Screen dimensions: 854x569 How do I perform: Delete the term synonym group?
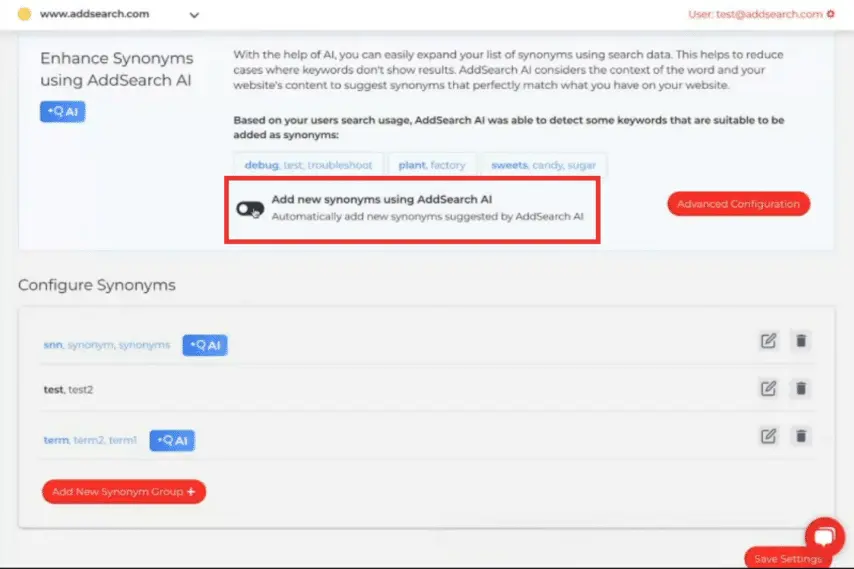801,435
